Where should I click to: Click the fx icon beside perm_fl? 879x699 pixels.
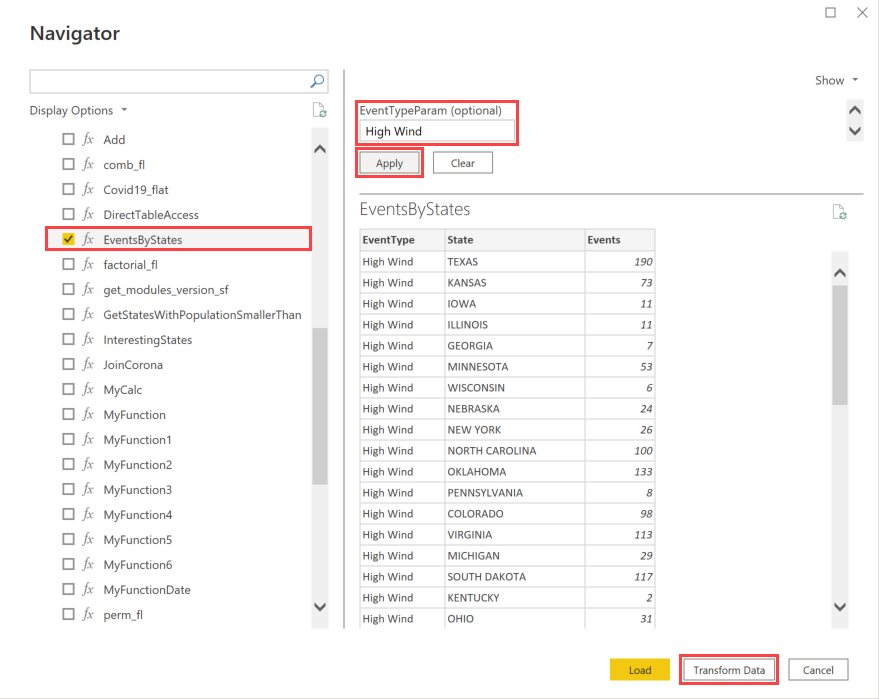(x=88, y=615)
